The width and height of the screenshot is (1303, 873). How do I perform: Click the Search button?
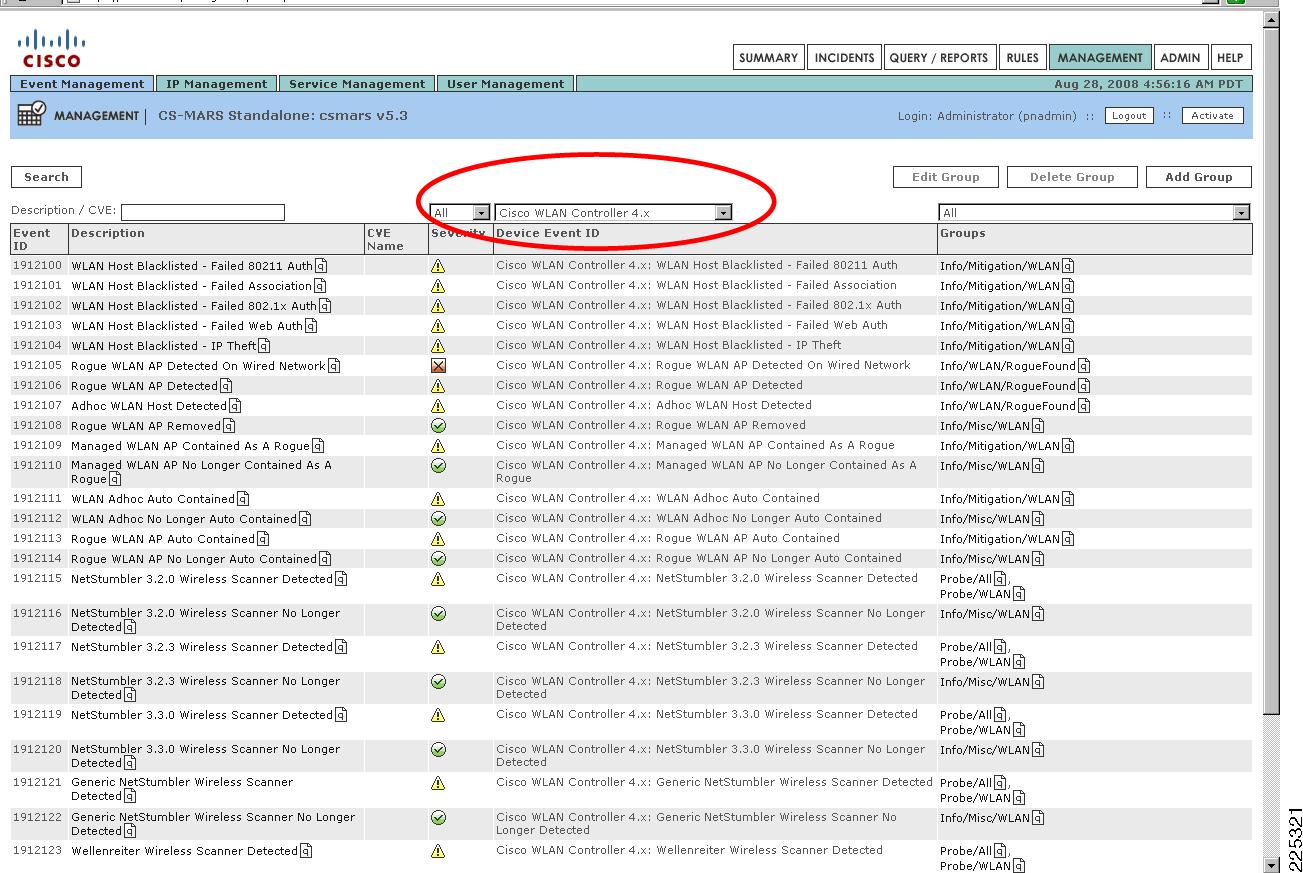coord(46,177)
